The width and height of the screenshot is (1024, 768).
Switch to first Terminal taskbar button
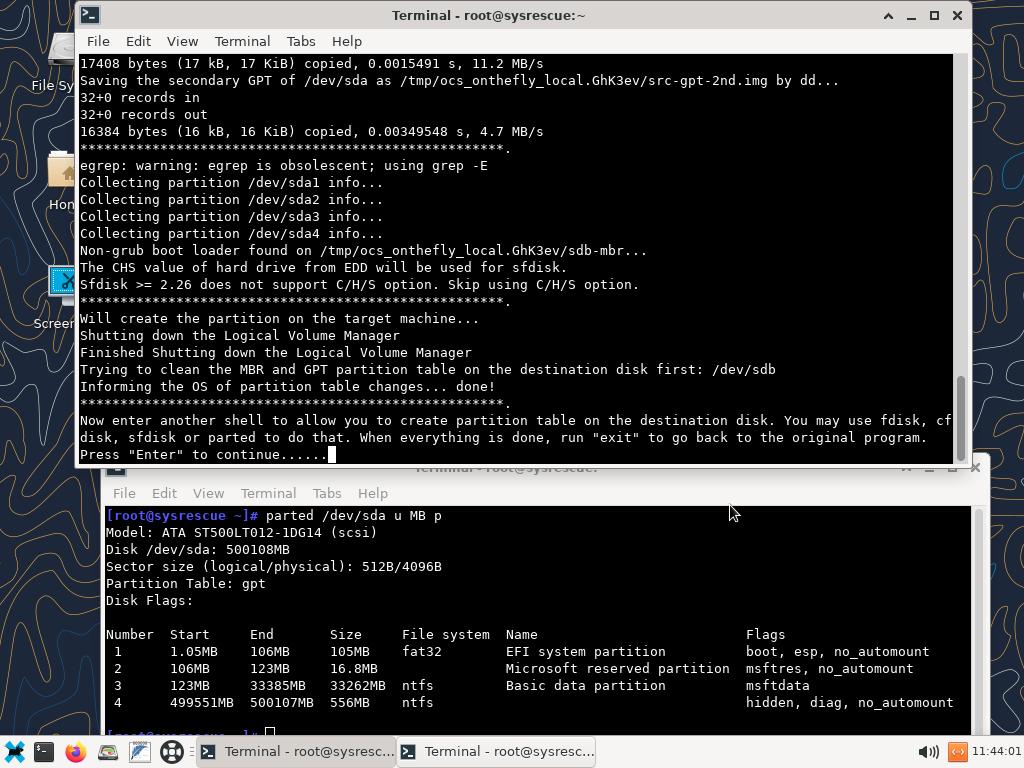click(297, 752)
